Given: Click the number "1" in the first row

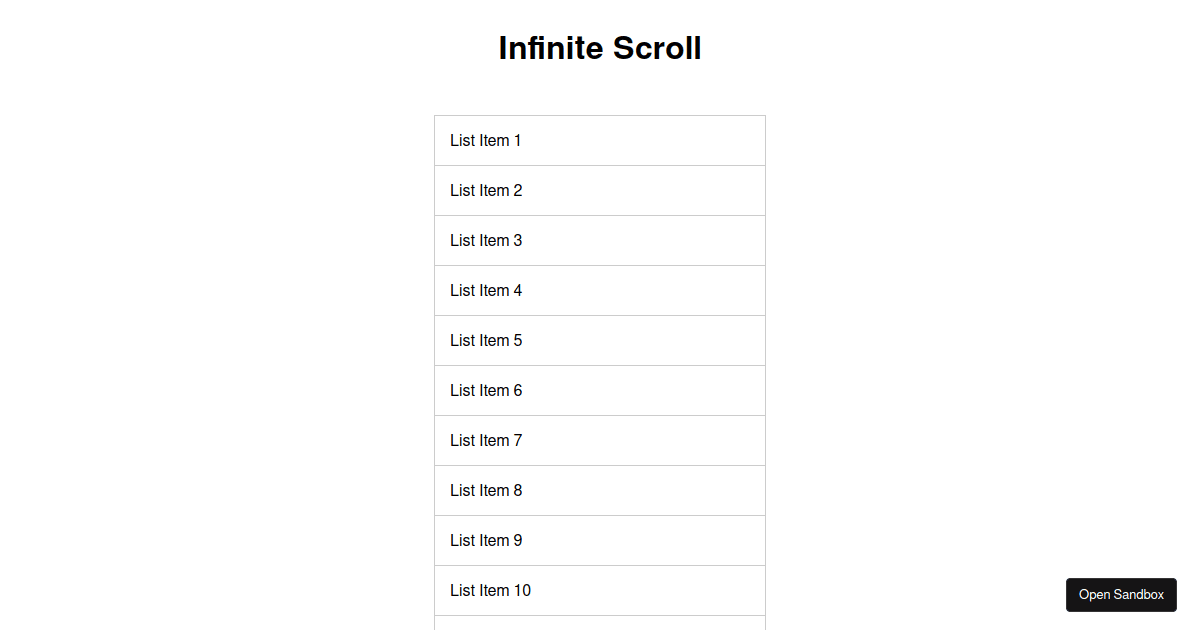Looking at the screenshot, I should click(x=517, y=141).
